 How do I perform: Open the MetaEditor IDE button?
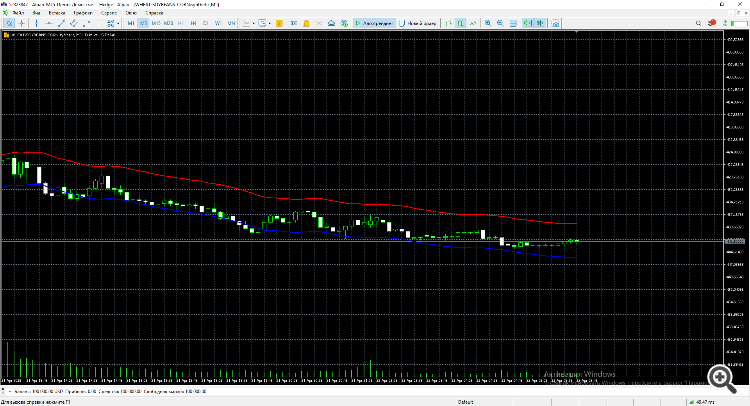pyautogui.click(x=294, y=23)
